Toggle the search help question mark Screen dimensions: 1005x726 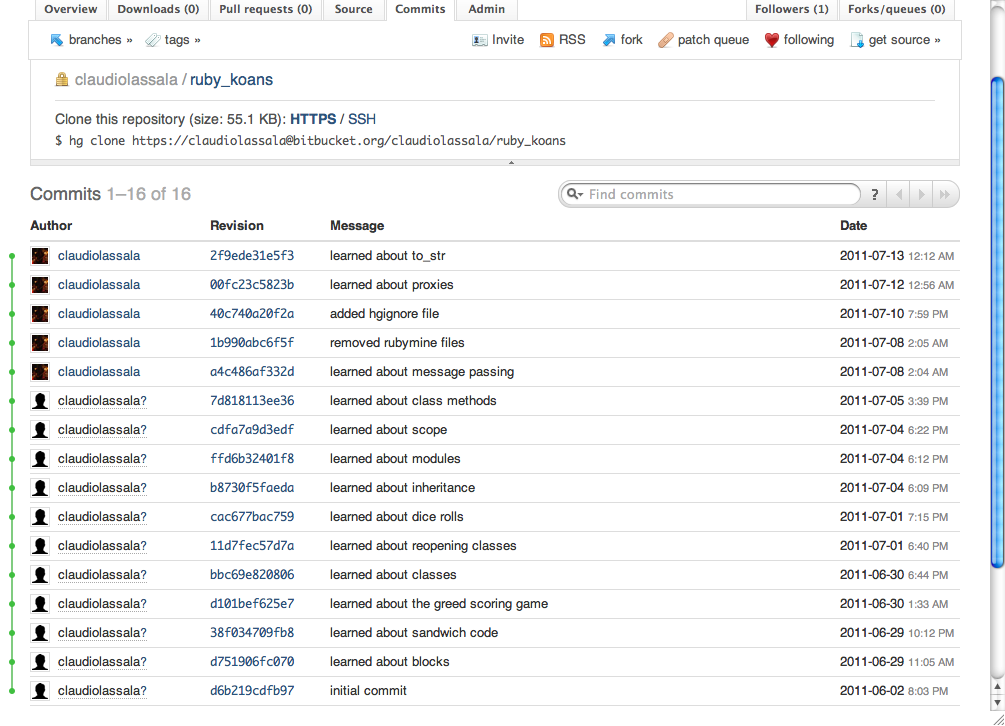874,194
